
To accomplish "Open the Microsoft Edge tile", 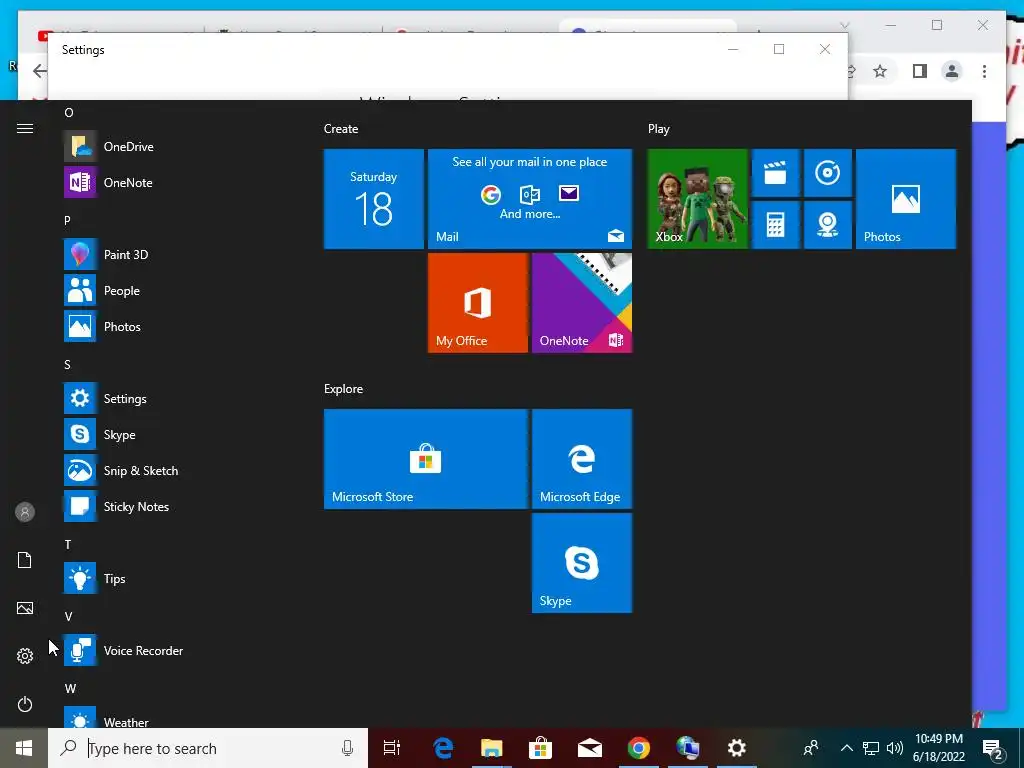I will tap(582, 459).
